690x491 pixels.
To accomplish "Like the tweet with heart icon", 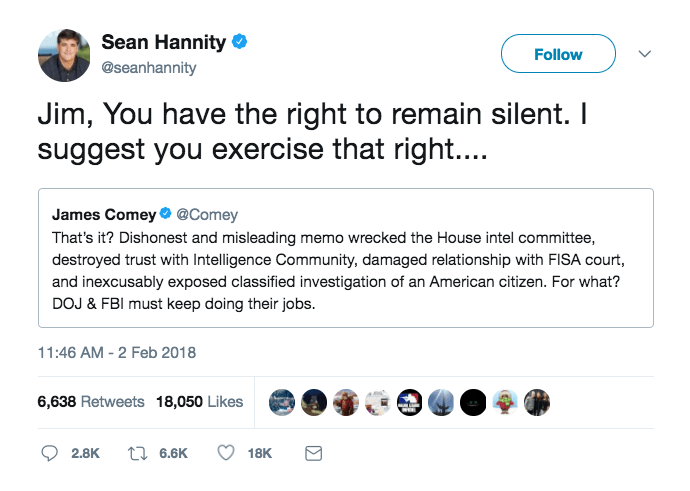I will 226,453.
